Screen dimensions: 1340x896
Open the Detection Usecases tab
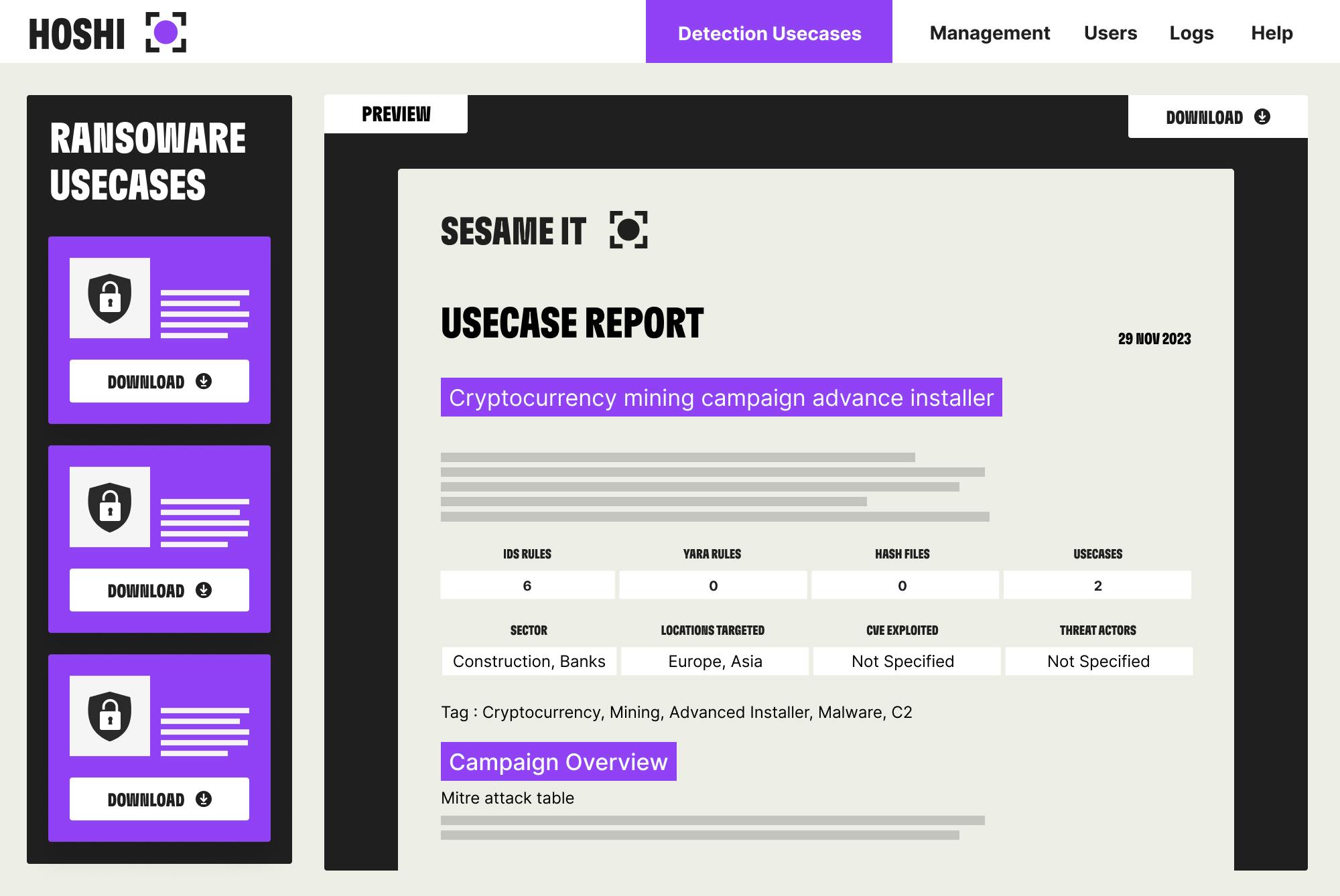pos(768,32)
